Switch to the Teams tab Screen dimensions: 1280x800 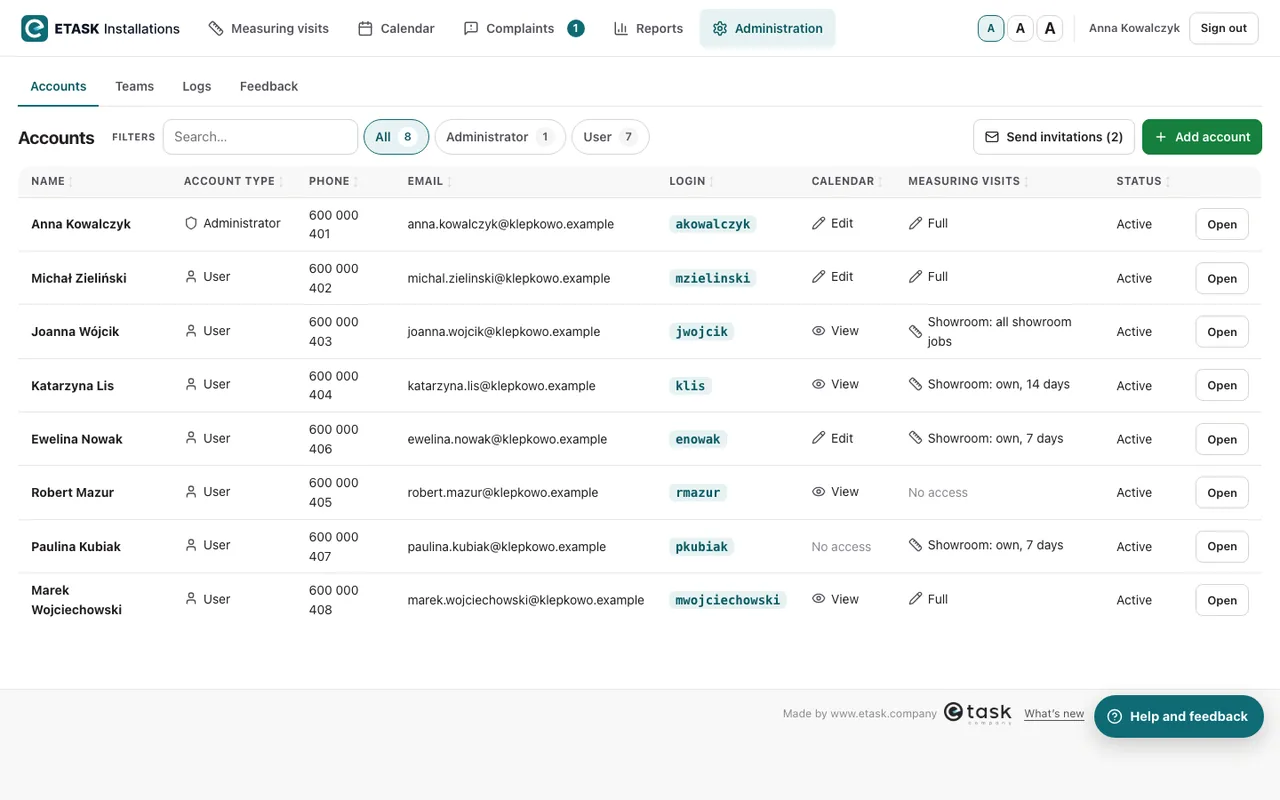[x=134, y=86]
